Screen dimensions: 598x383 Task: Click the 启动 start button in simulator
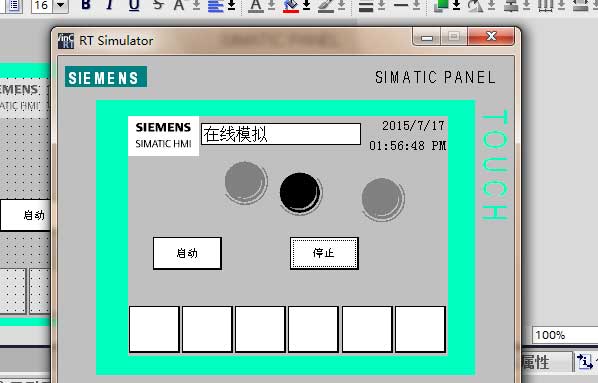pos(187,253)
